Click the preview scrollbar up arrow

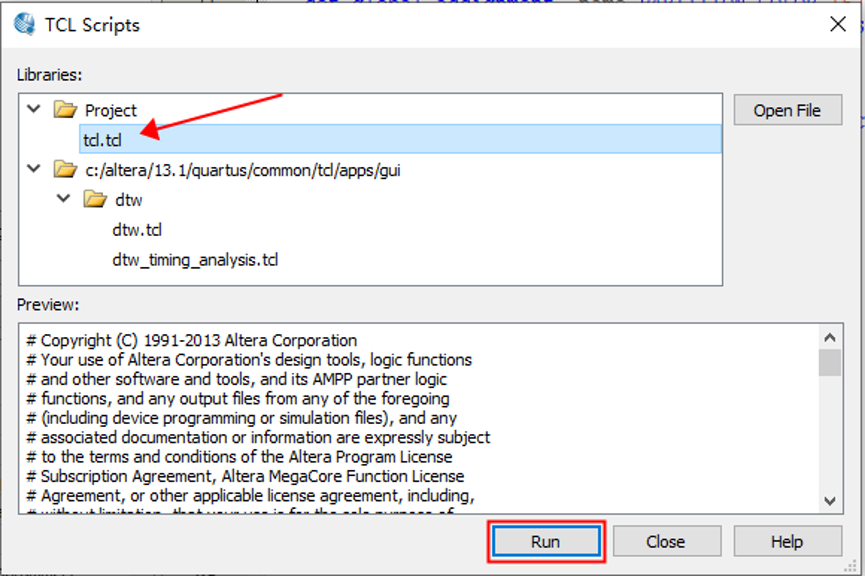[x=830, y=336]
